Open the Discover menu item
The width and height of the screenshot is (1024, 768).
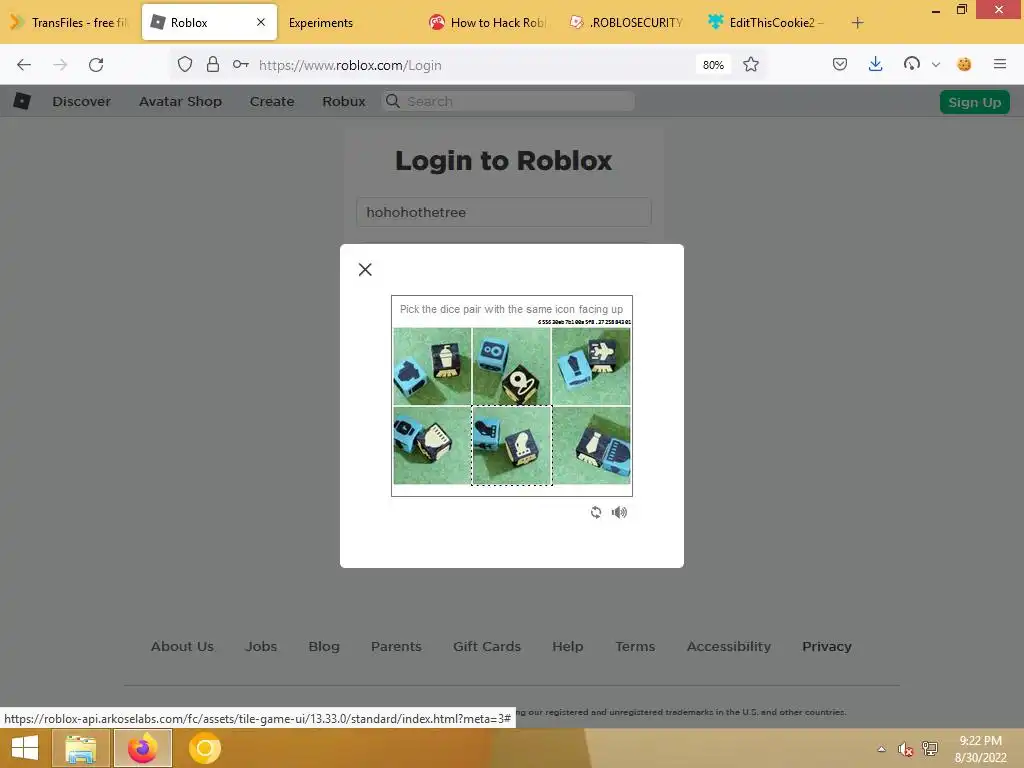point(82,101)
